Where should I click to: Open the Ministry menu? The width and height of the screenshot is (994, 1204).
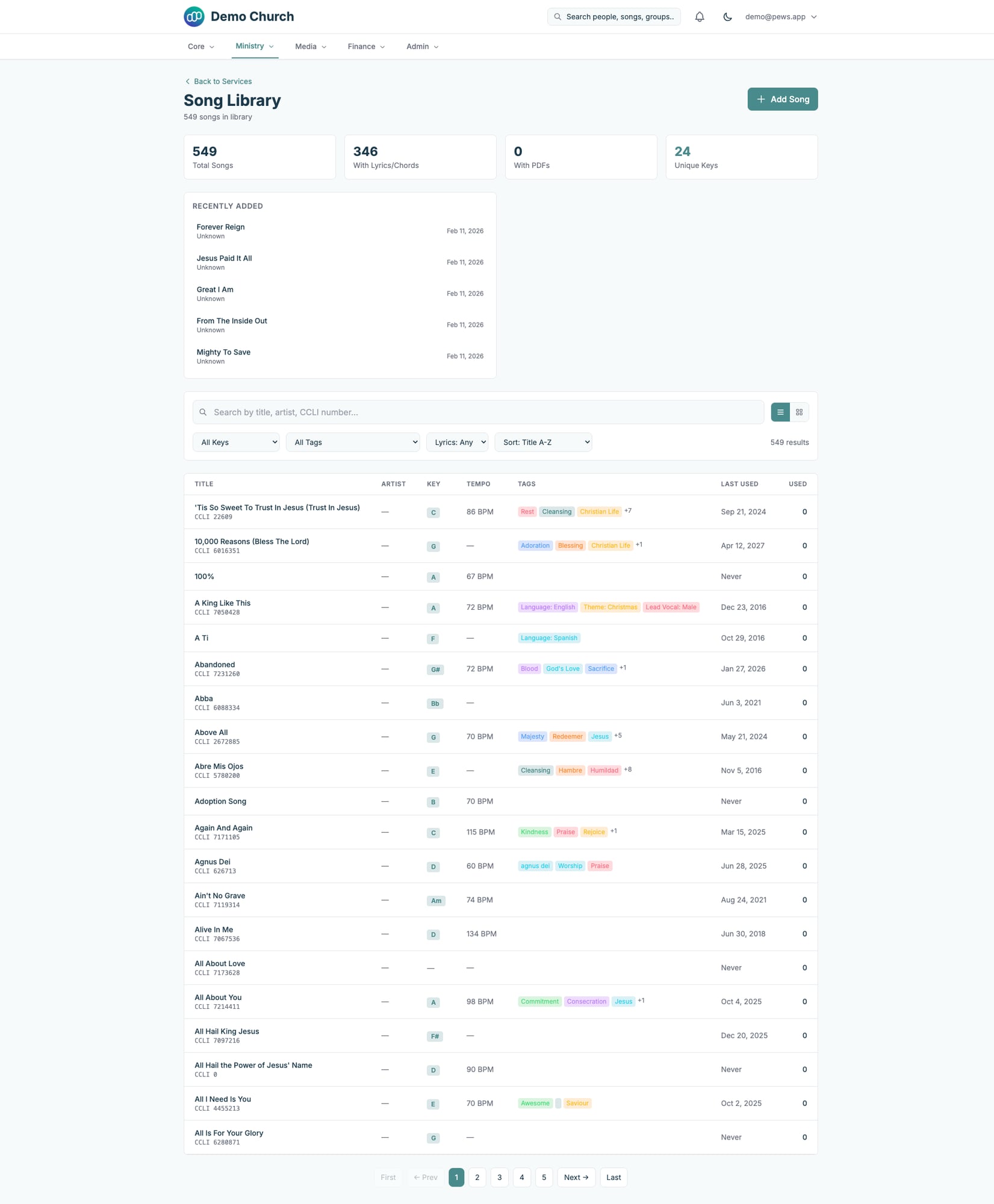(x=255, y=46)
